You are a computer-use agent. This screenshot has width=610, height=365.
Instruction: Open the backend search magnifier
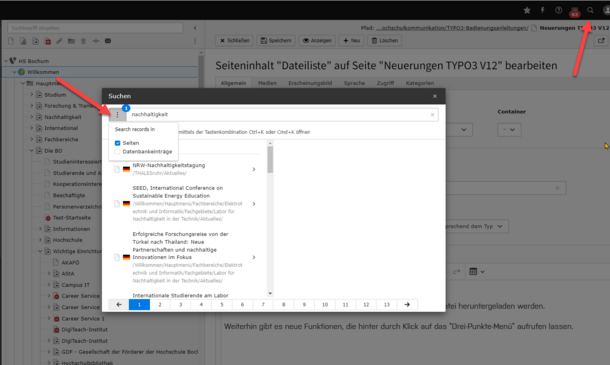pos(590,11)
